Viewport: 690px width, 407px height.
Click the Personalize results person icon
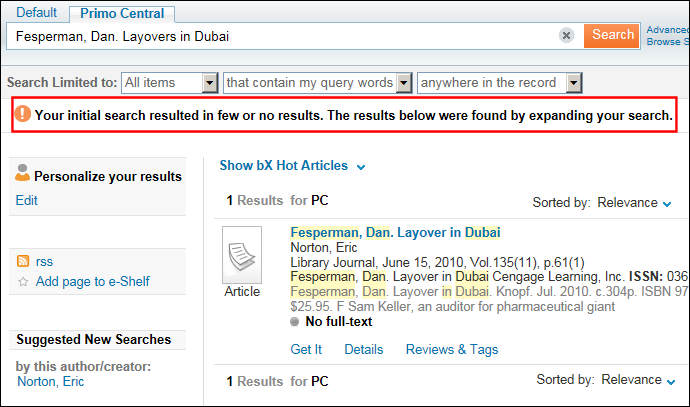(x=22, y=173)
